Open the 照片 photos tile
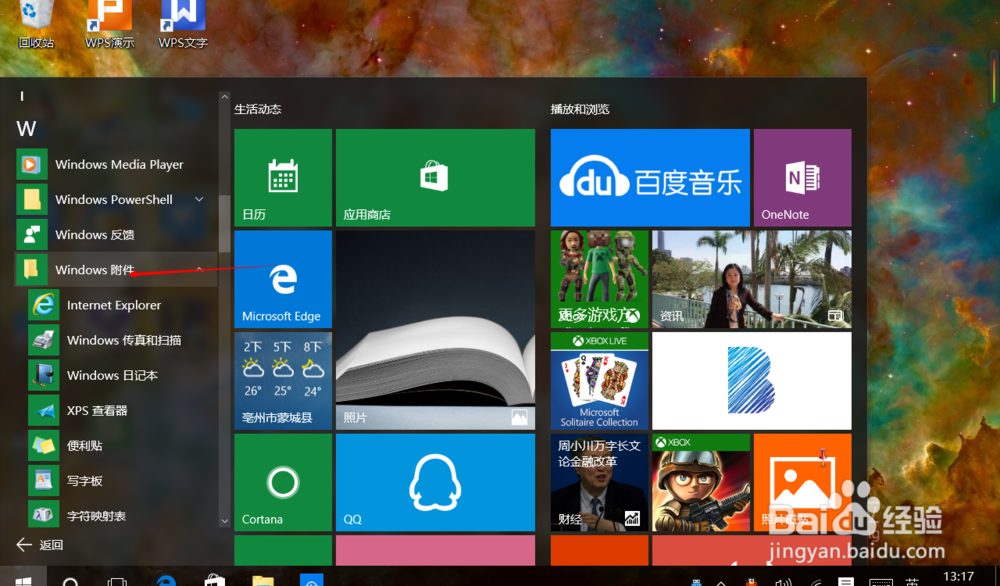 (x=435, y=330)
